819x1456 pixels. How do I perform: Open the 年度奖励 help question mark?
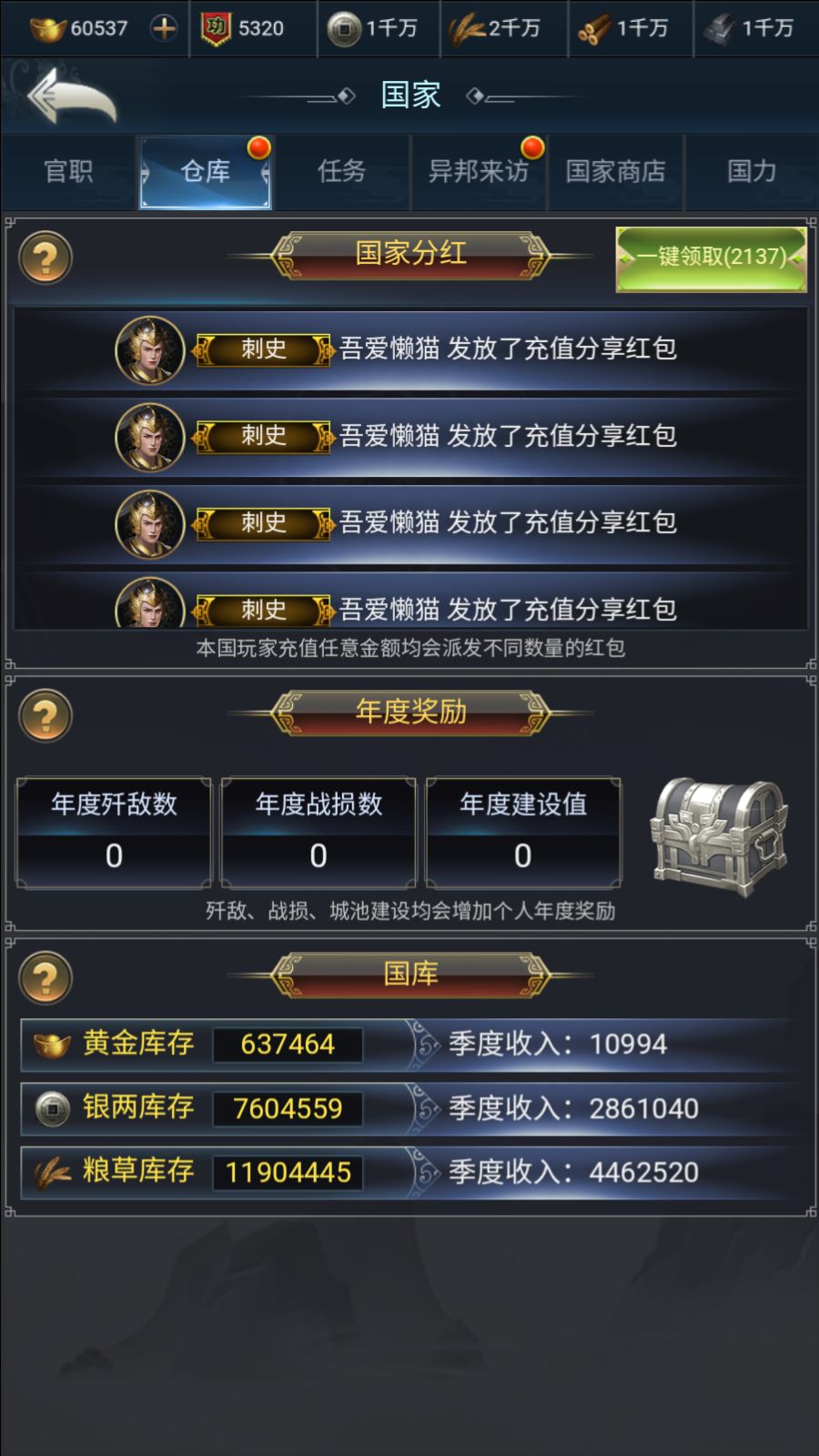click(45, 716)
